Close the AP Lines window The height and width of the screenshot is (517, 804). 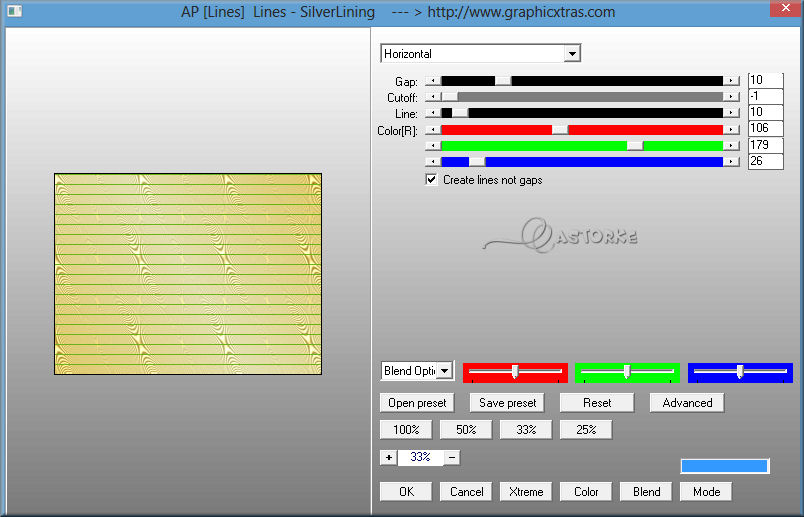(785, 8)
